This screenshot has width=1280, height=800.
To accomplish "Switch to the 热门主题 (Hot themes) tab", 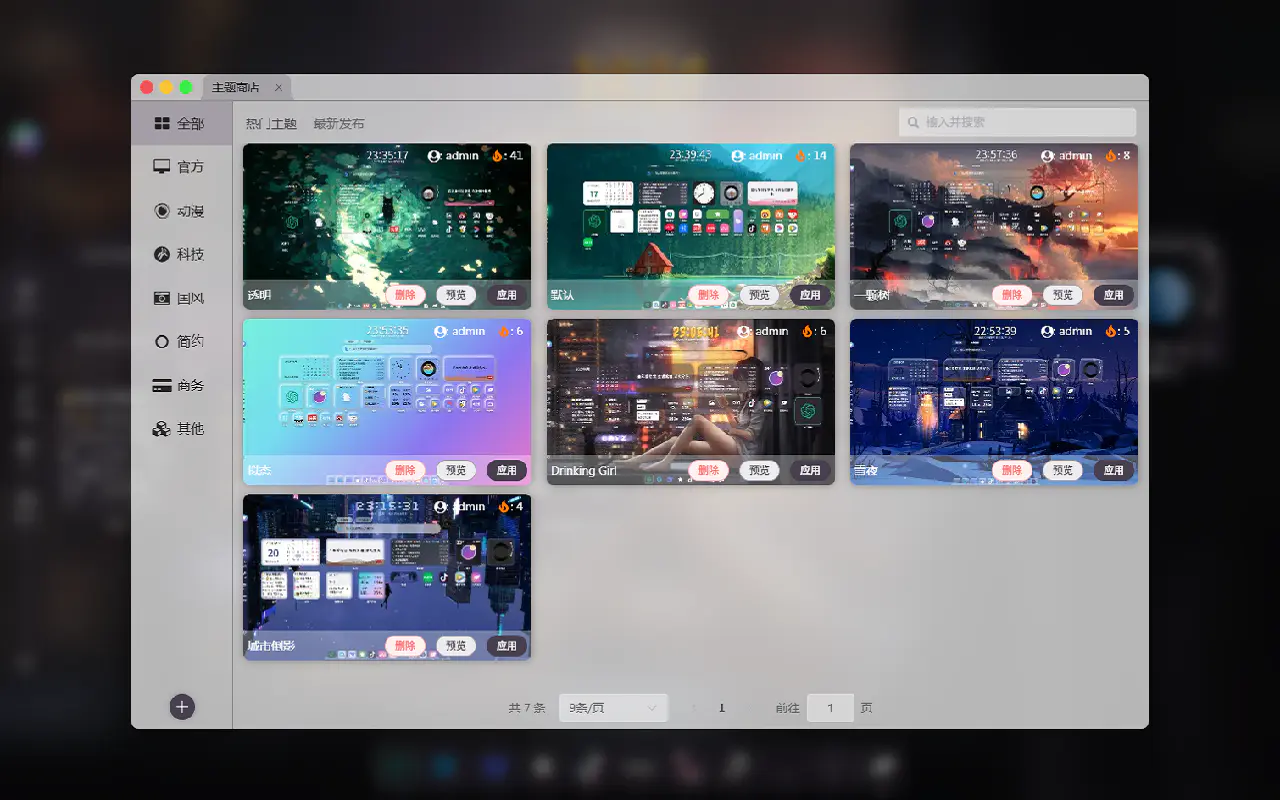I will click(271, 124).
